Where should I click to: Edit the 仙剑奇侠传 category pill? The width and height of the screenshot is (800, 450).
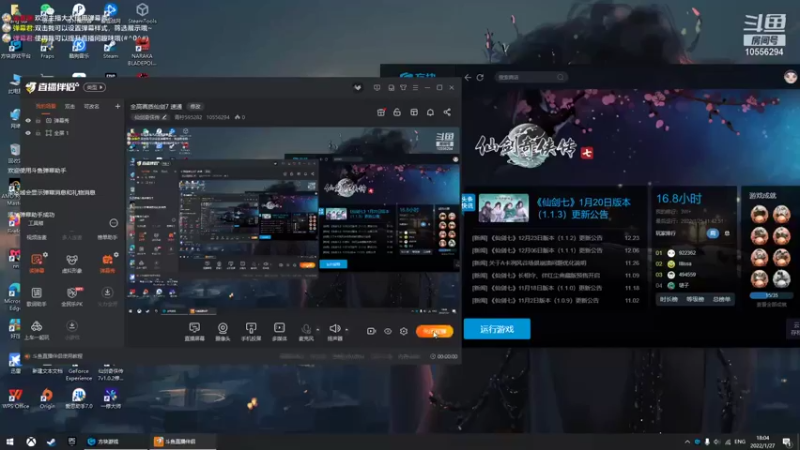(x=149, y=117)
